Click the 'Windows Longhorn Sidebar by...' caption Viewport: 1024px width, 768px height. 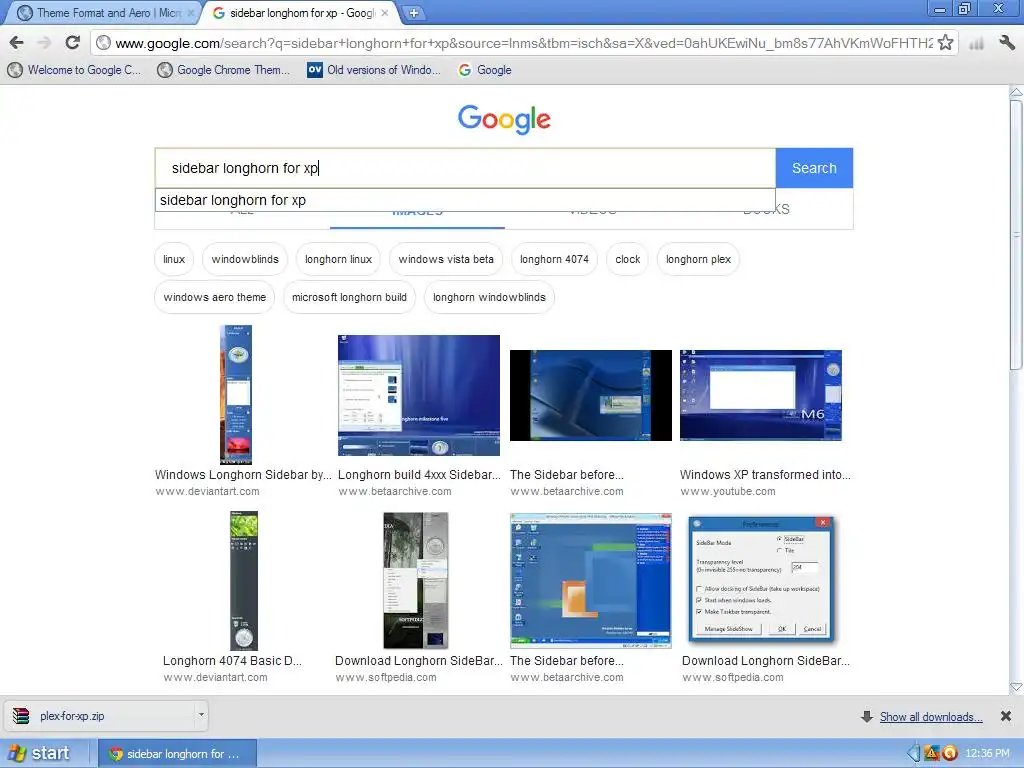243,475
